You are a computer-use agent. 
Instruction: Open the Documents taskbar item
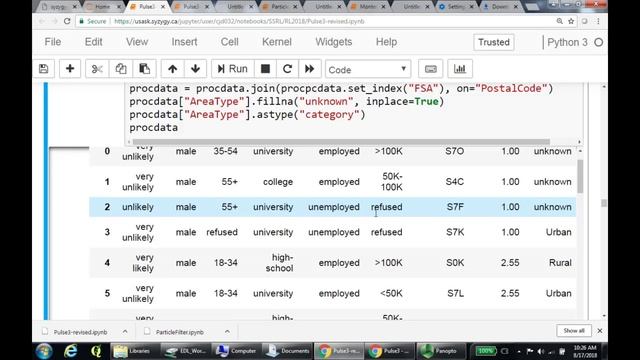pyautogui.click(x=287, y=351)
